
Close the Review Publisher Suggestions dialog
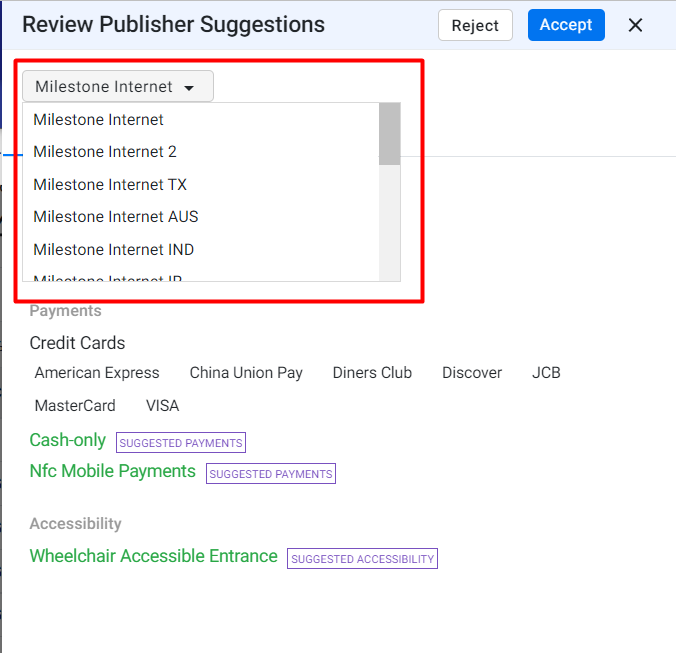point(635,25)
